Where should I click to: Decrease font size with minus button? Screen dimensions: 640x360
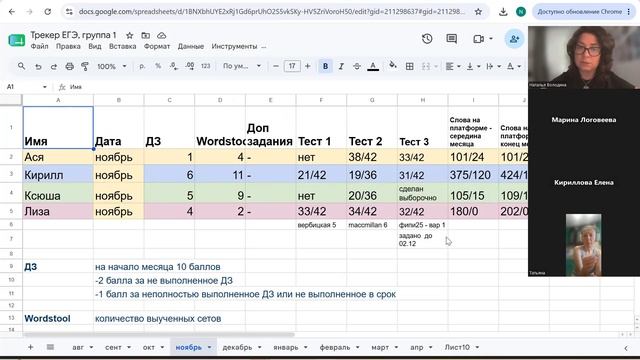[276, 66]
